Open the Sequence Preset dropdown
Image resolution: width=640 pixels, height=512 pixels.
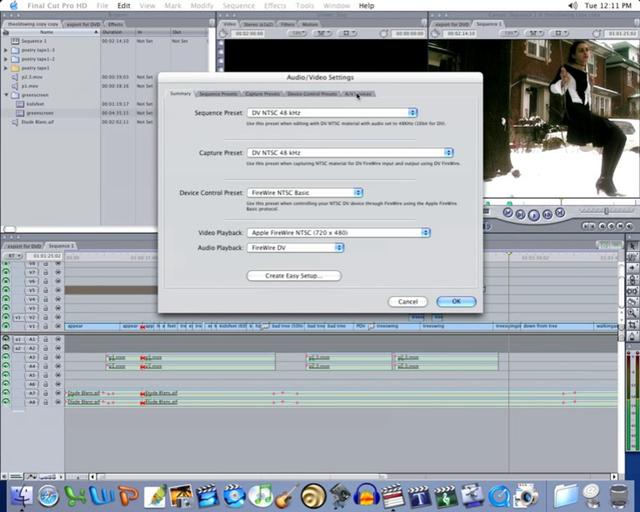click(x=332, y=113)
